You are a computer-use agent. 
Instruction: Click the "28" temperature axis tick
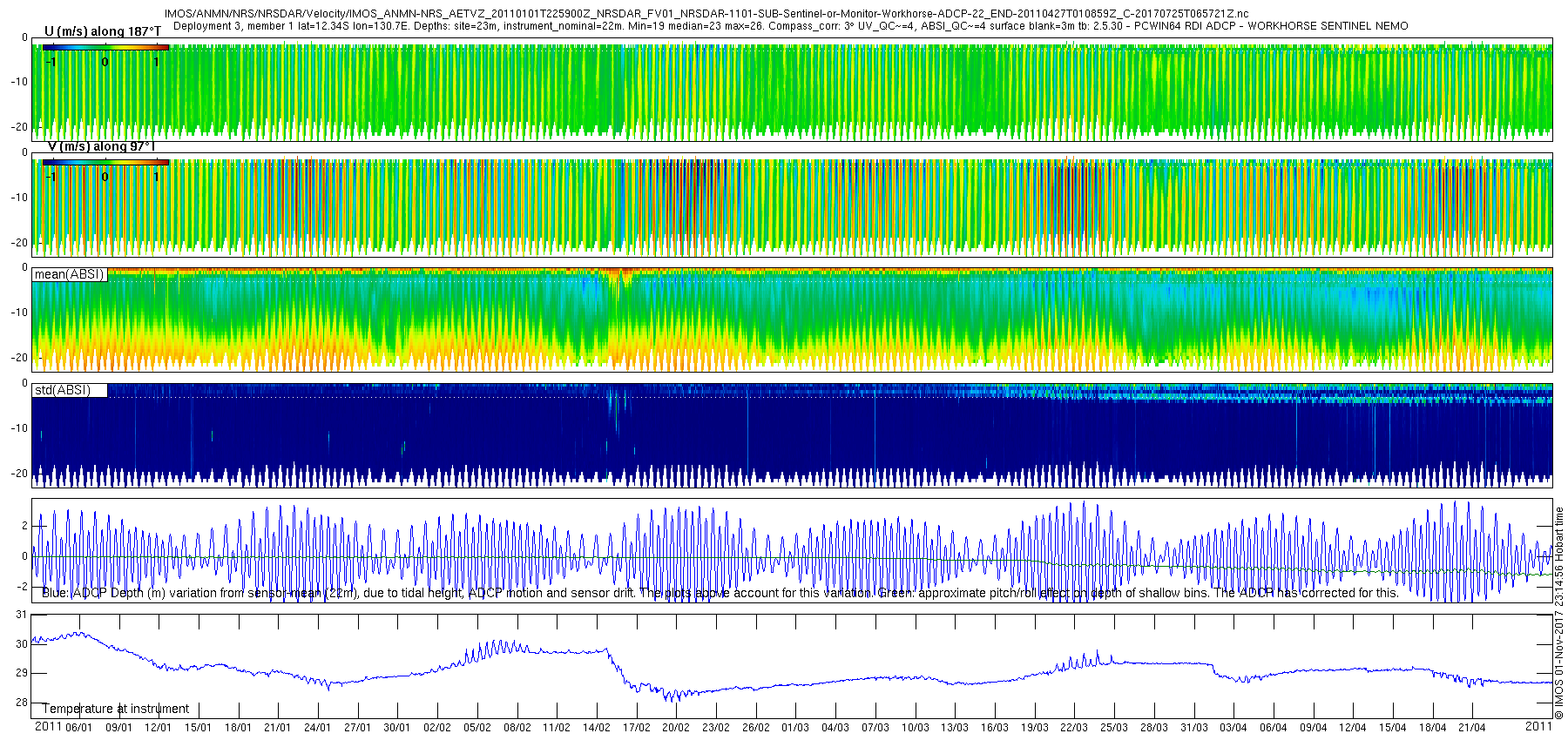click(x=22, y=703)
